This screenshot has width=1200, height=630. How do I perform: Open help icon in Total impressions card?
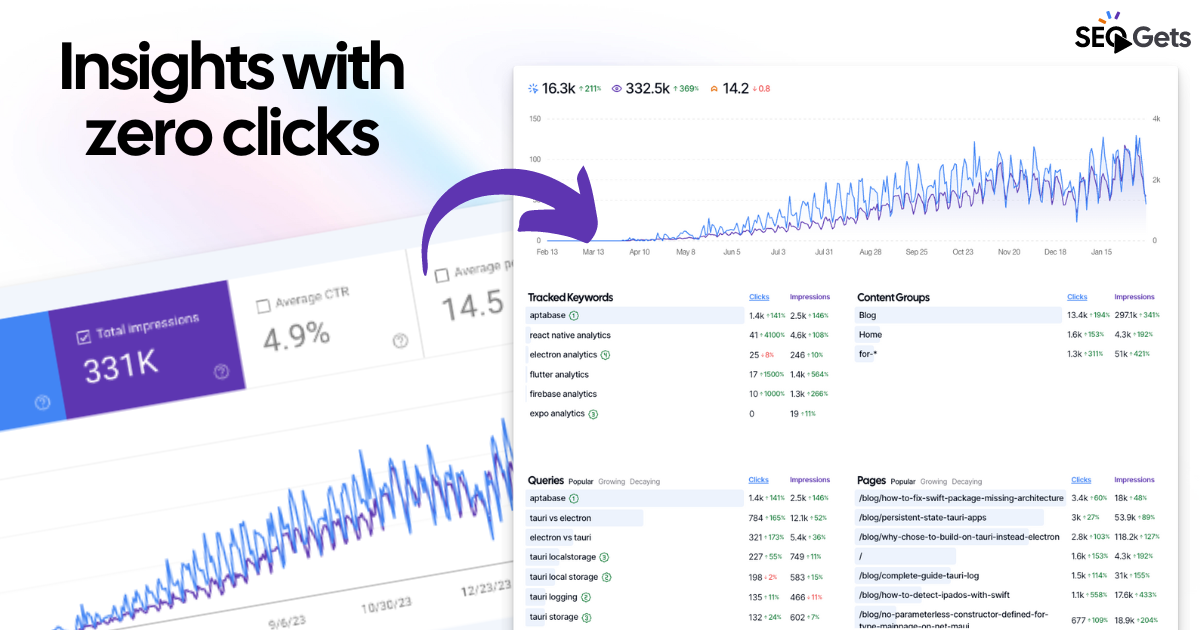click(221, 373)
